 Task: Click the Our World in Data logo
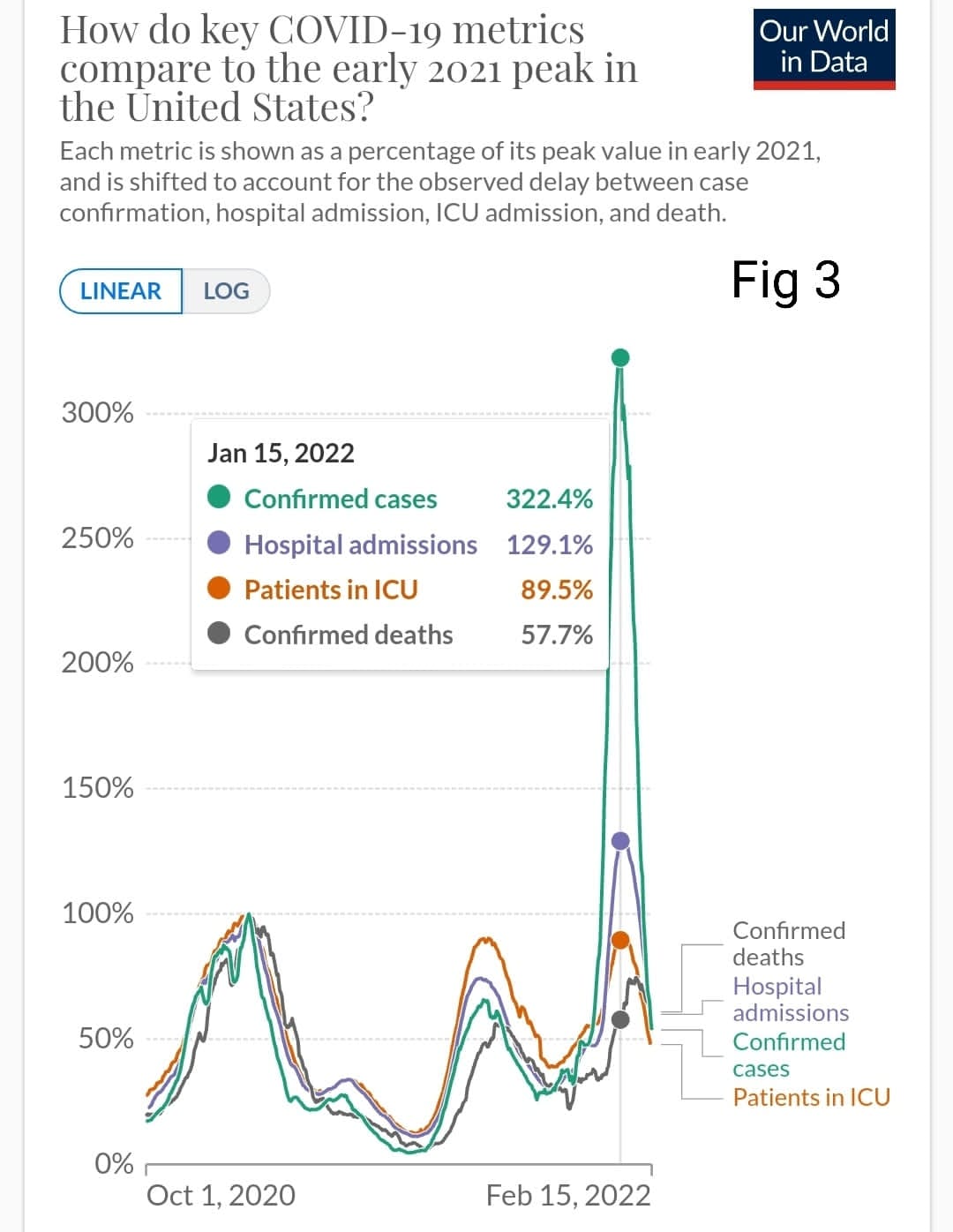[x=824, y=49]
